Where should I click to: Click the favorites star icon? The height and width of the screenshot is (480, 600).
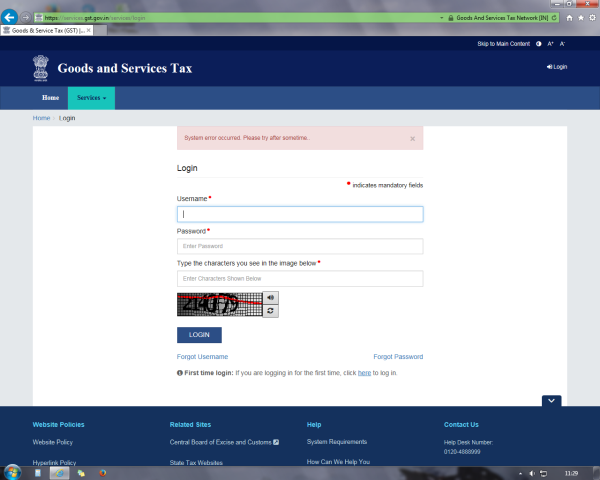[580, 18]
